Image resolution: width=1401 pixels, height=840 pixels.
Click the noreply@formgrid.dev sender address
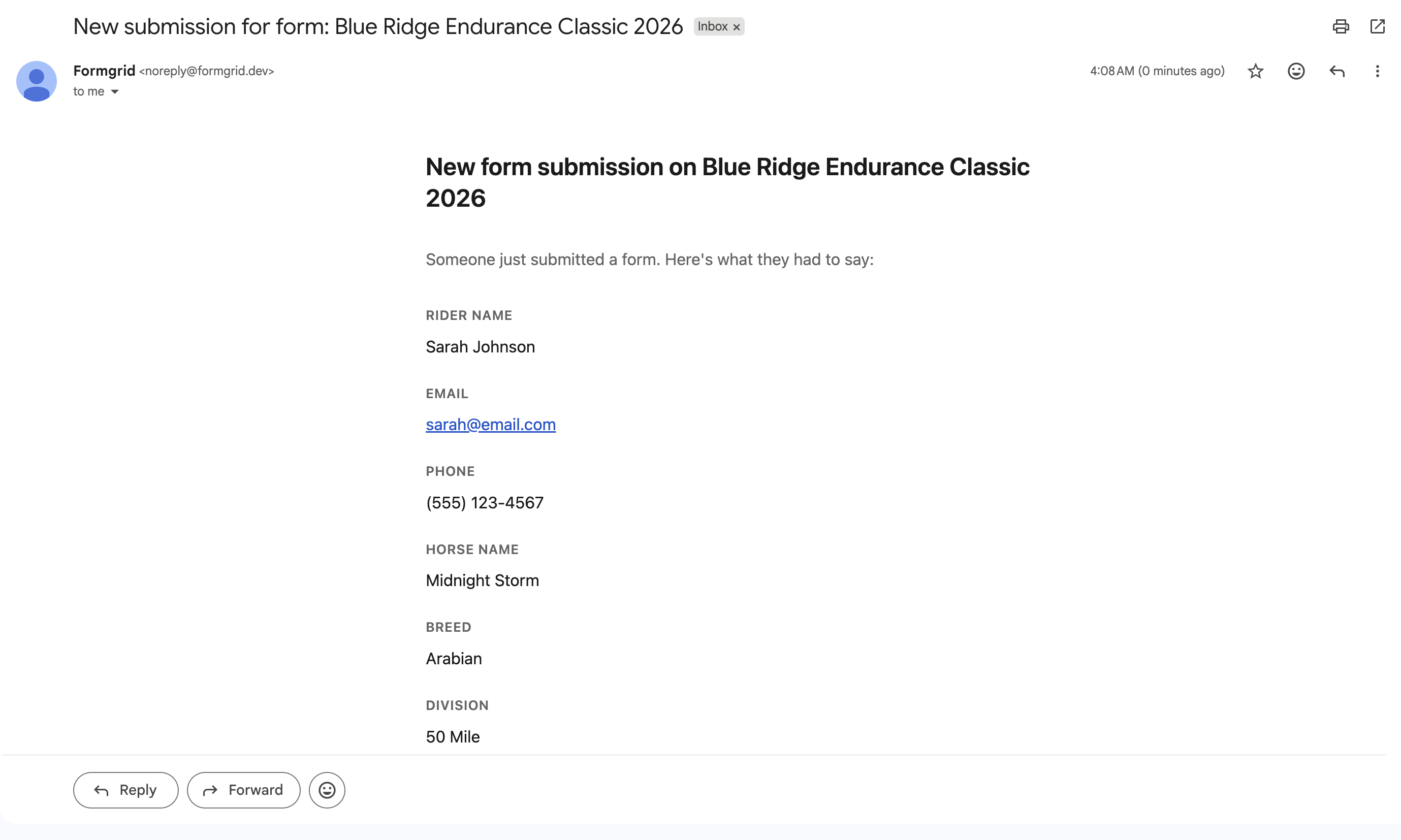(207, 71)
